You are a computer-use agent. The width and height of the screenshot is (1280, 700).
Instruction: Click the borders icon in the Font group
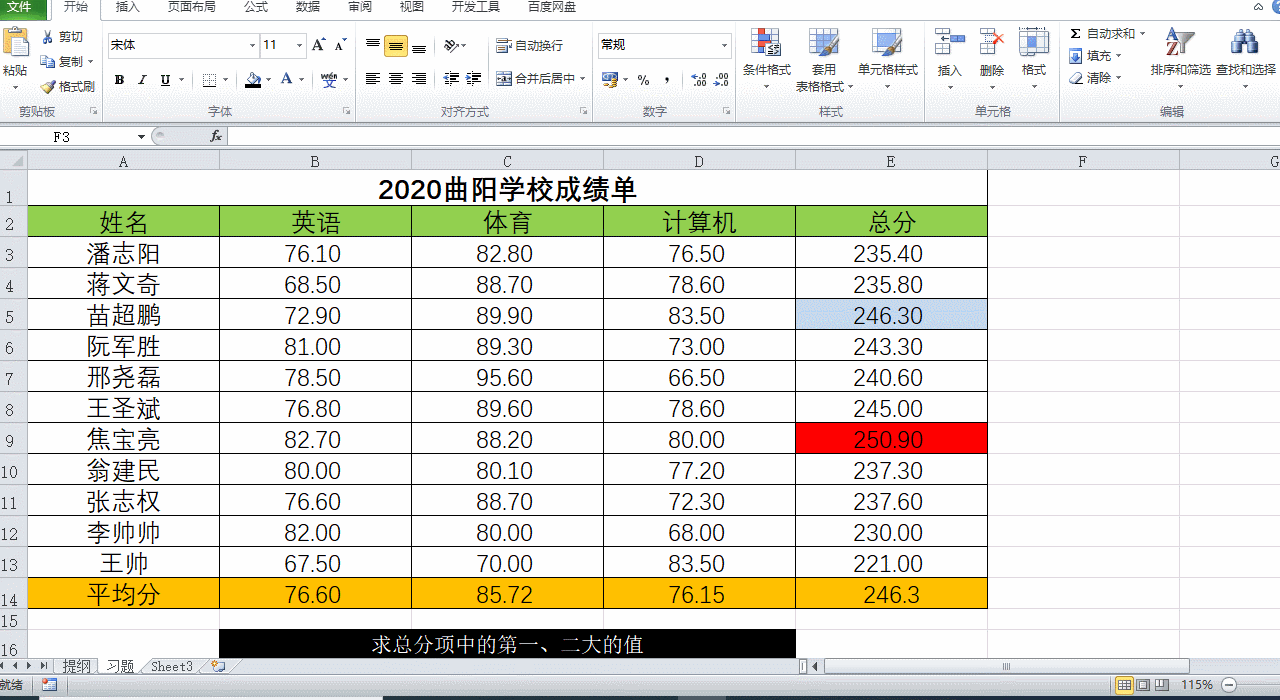209,80
